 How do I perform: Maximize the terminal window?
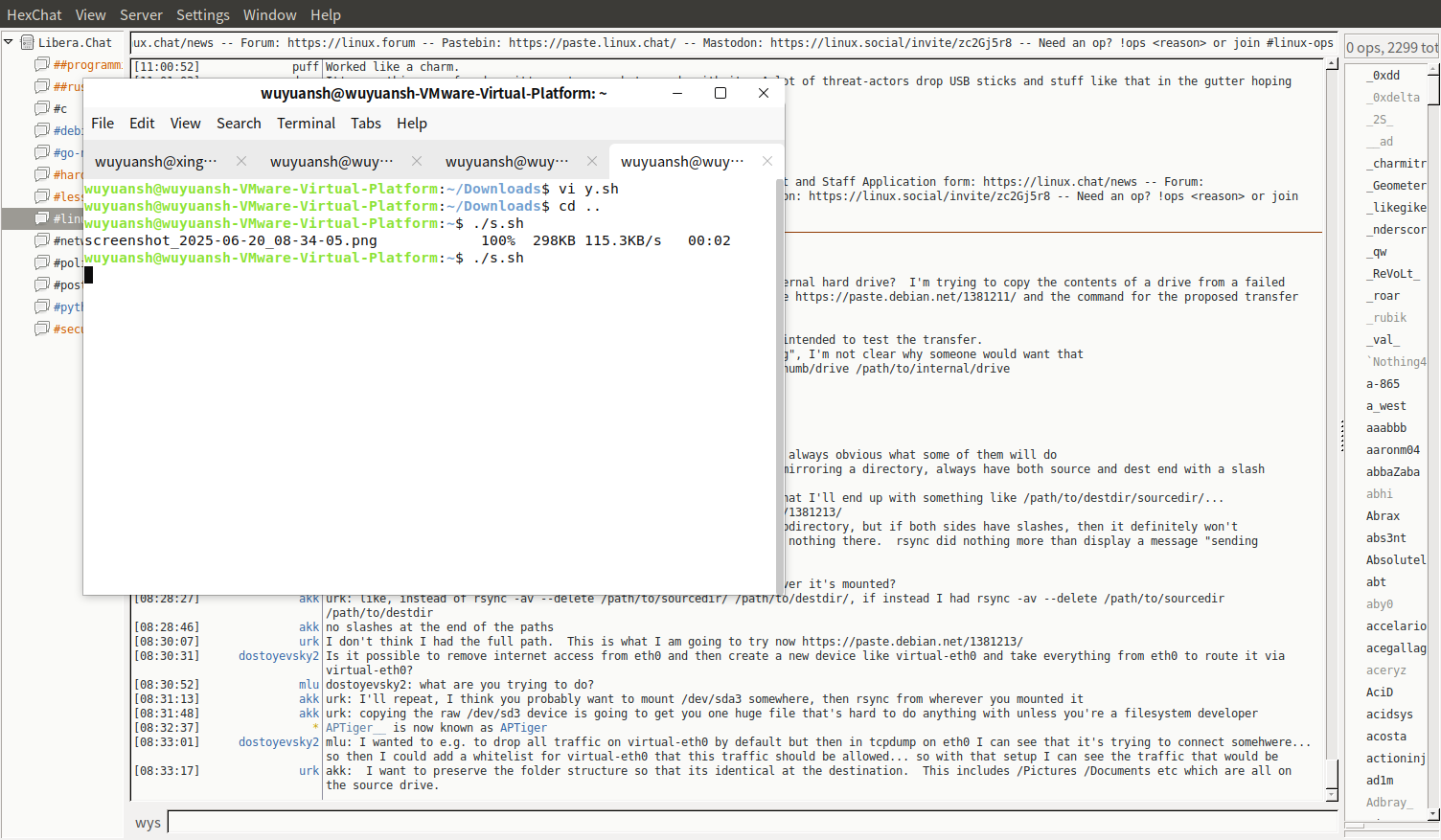coord(720,93)
